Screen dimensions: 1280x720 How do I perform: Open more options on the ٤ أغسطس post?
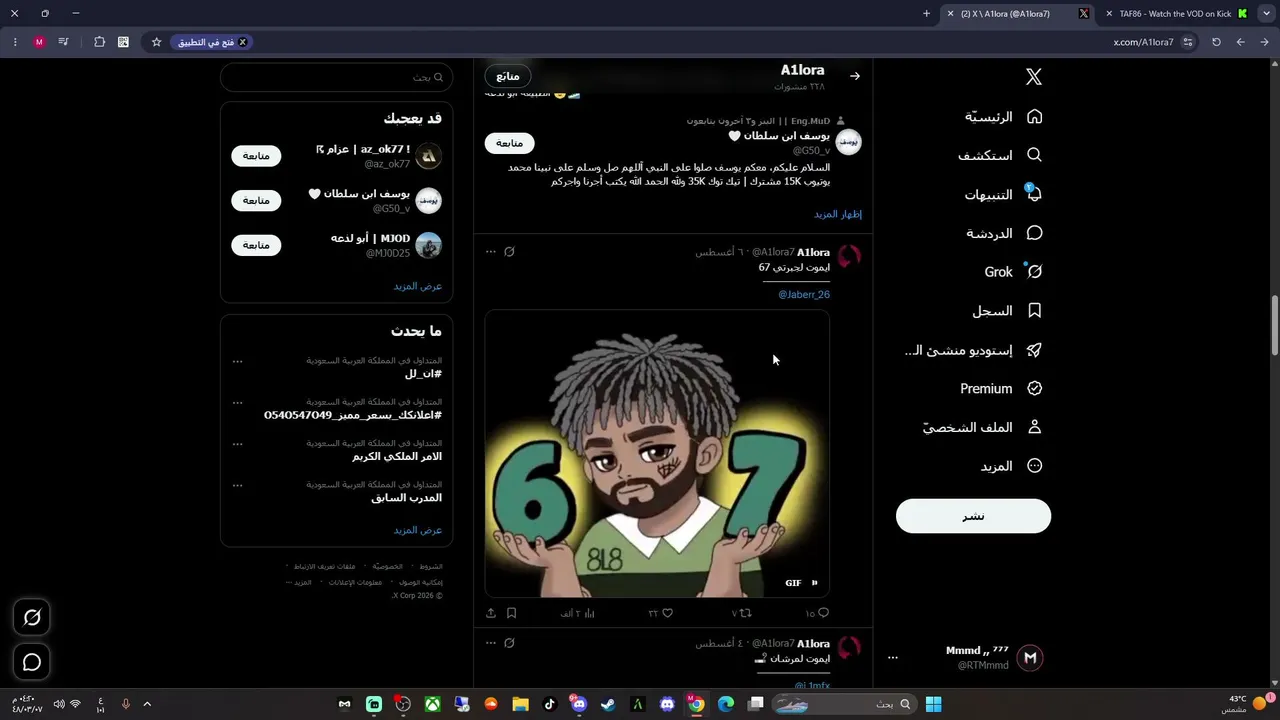[491, 643]
